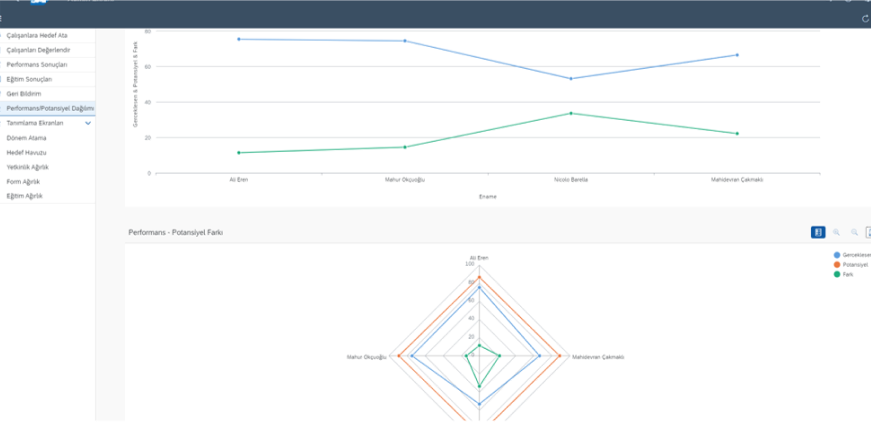Click the Mahur Okçuoğlu line chart axis label
871x422 pixels.
pyautogui.click(x=404, y=180)
